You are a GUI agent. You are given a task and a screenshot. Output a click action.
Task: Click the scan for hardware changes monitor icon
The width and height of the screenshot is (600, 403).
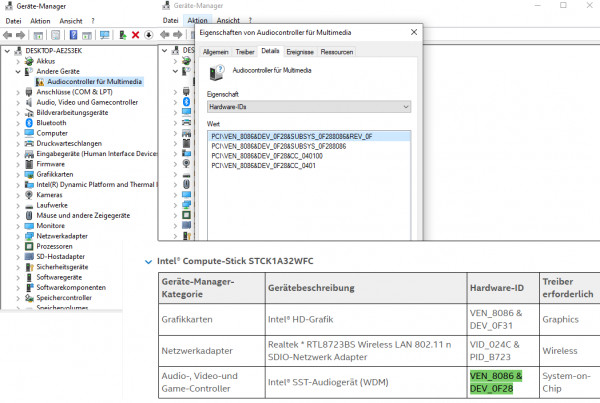pyautogui.click(x=104, y=35)
